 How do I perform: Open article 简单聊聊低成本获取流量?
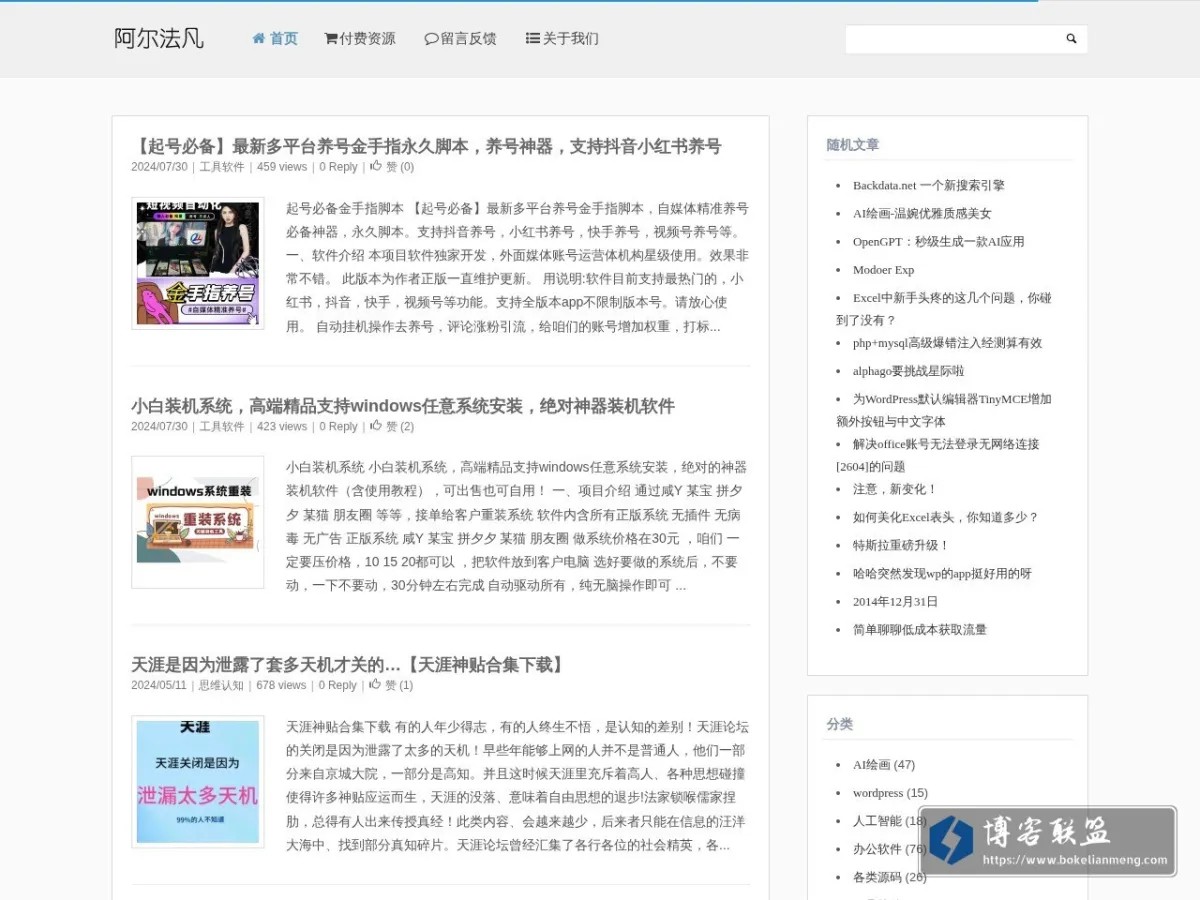(x=920, y=629)
